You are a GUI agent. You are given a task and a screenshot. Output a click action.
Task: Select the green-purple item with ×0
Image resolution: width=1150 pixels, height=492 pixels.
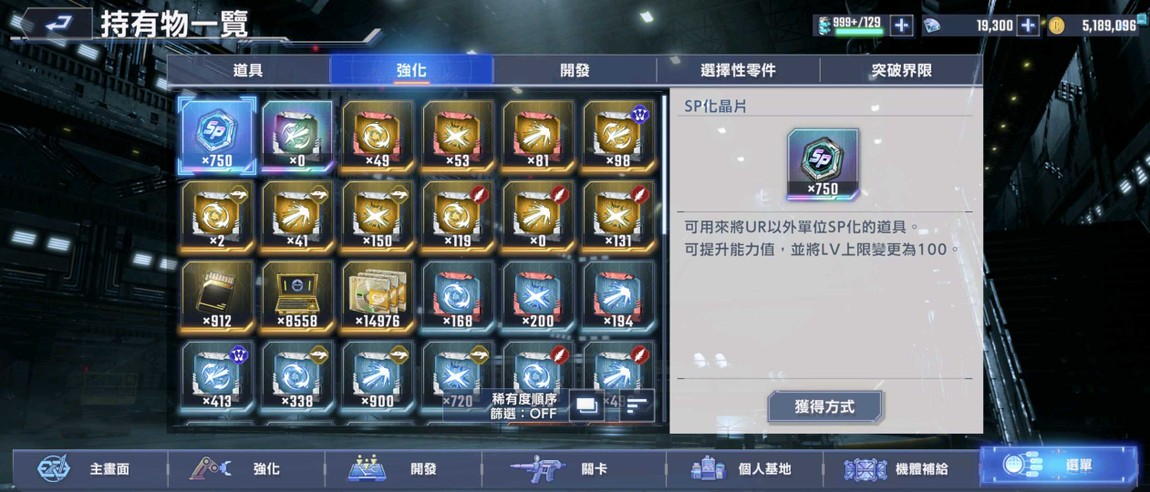tap(297, 136)
